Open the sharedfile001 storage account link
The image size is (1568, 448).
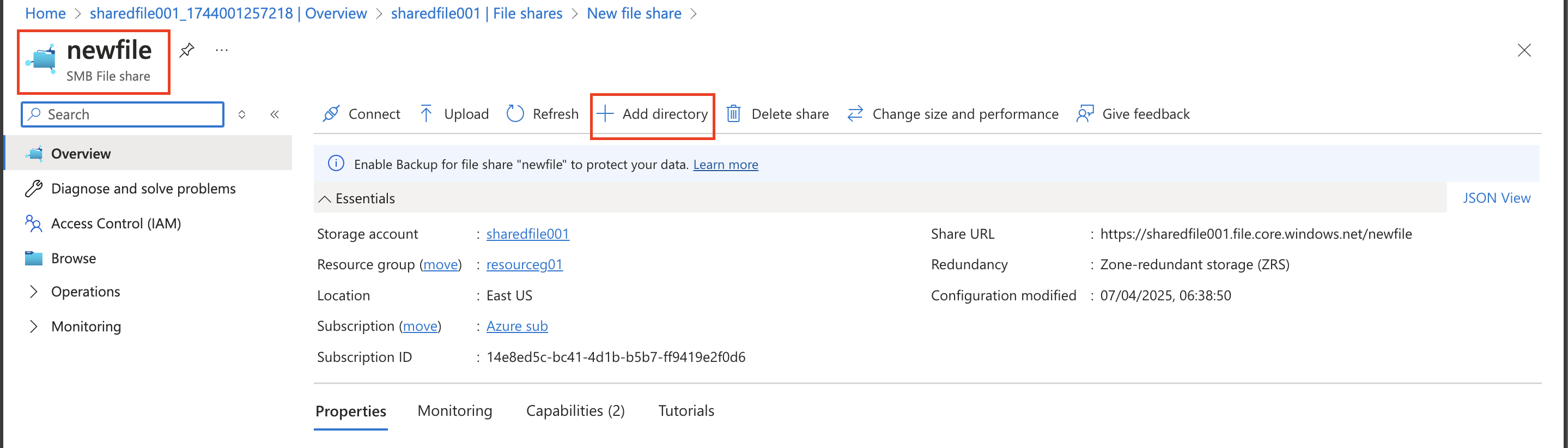click(528, 234)
